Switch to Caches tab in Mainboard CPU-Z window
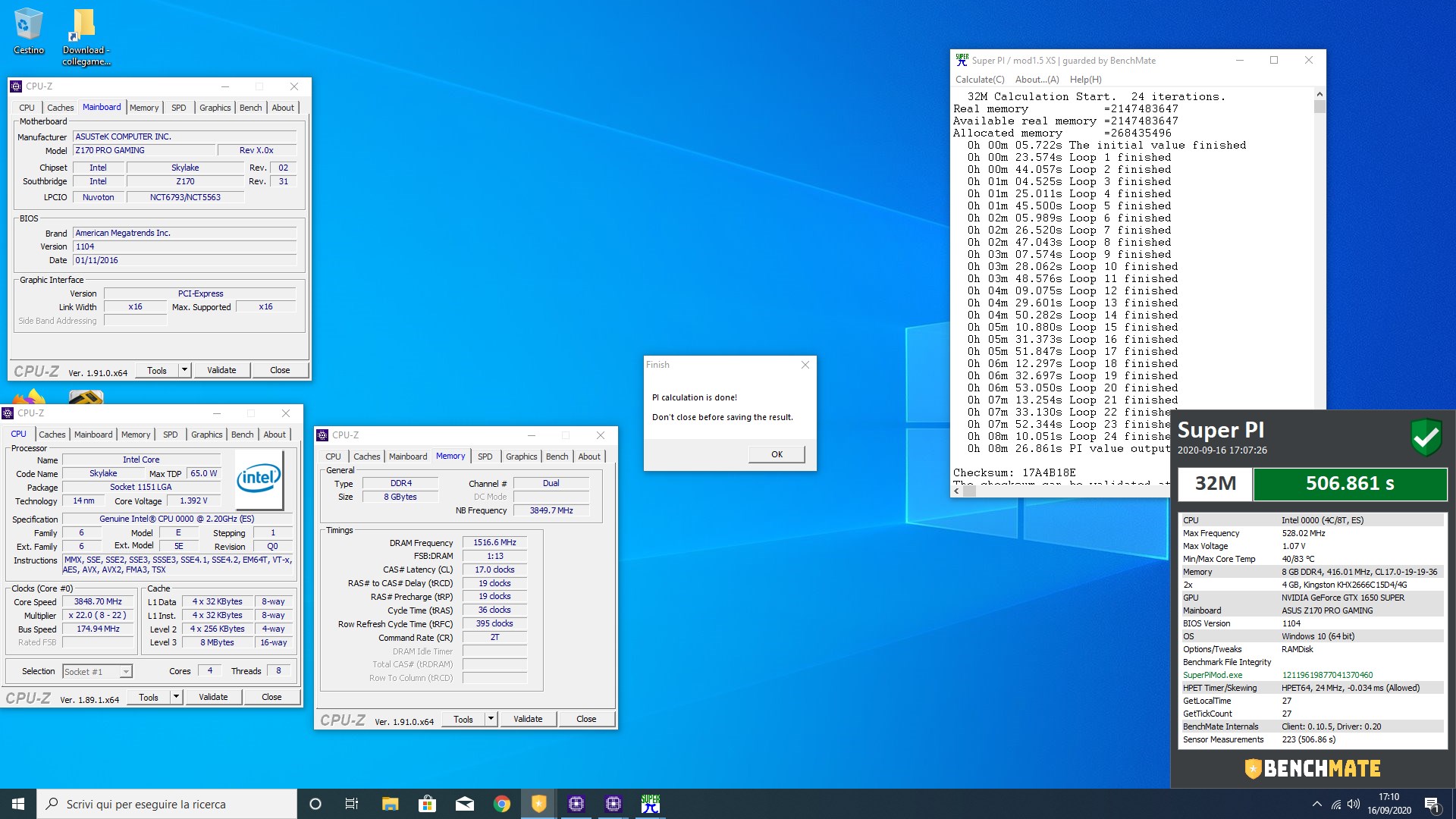The width and height of the screenshot is (1456, 819). tap(60, 108)
